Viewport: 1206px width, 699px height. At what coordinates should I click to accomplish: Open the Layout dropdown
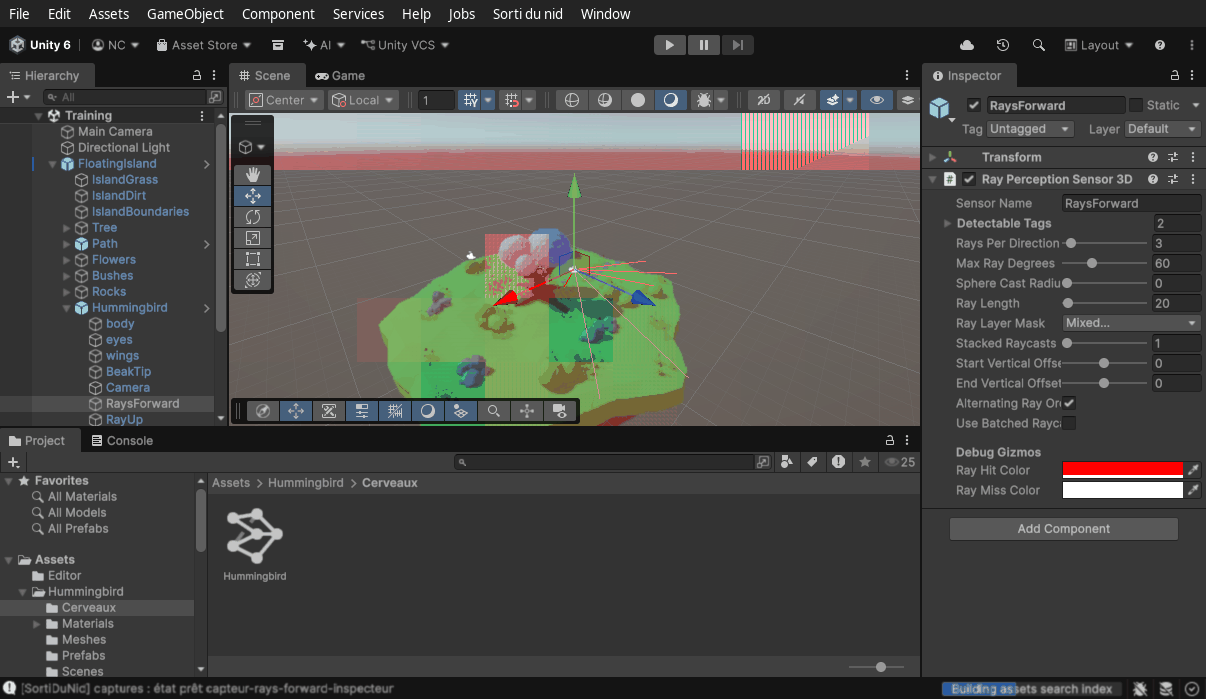[1099, 45]
